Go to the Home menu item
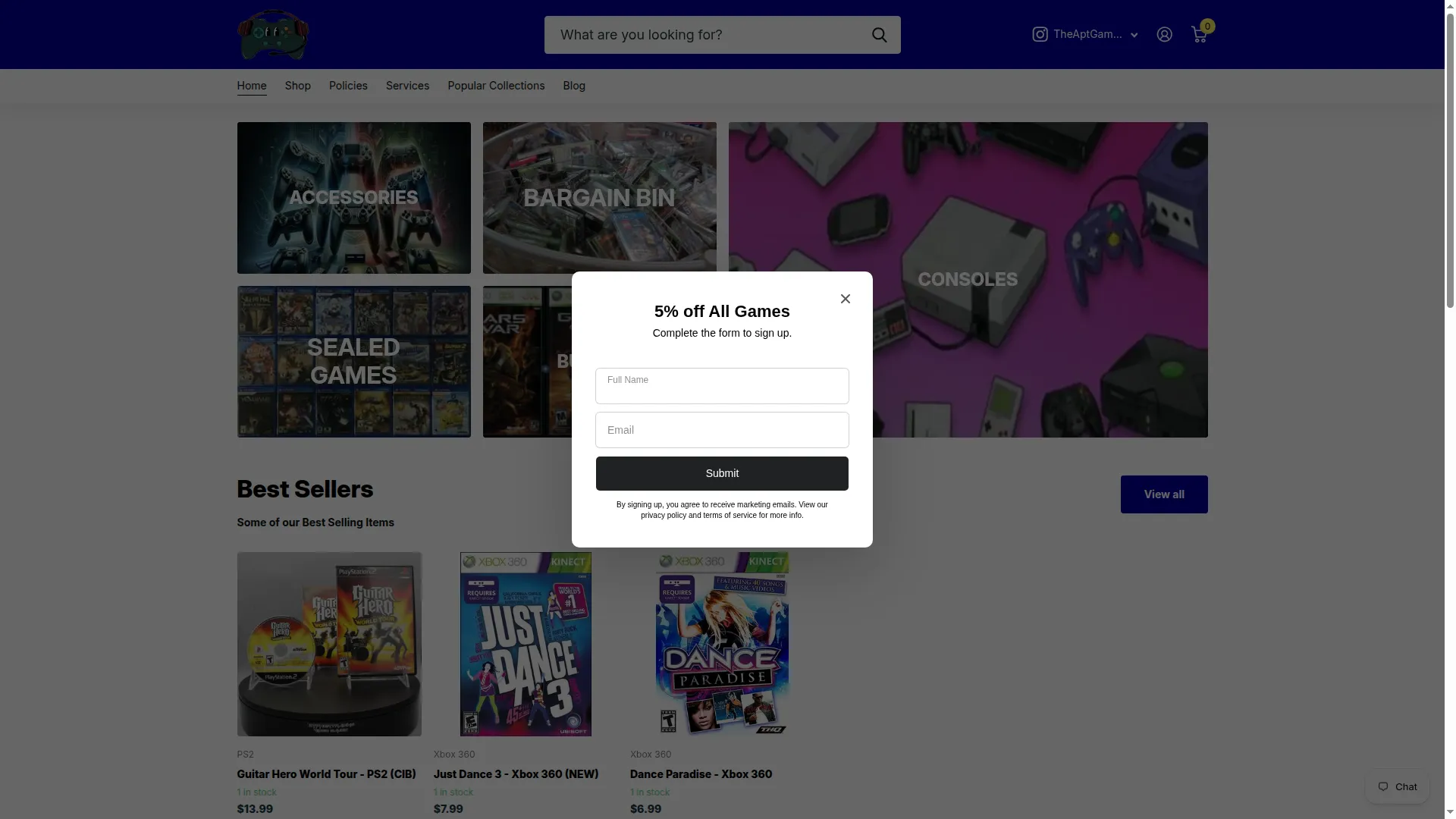Viewport: 1456px width, 819px height. click(x=252, y=86)
